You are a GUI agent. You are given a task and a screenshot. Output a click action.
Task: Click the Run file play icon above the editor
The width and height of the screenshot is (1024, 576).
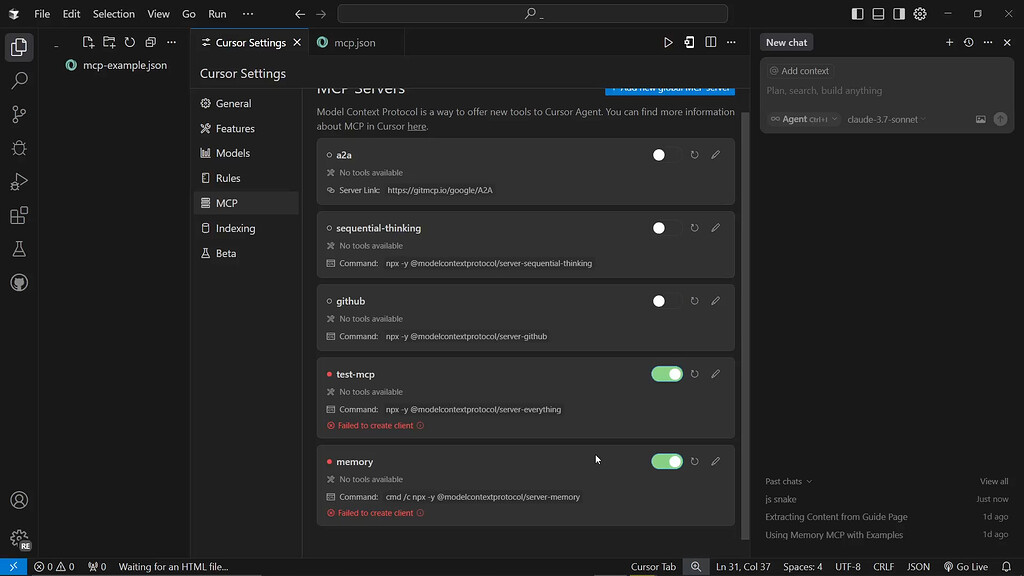click(x=668, y=42)
